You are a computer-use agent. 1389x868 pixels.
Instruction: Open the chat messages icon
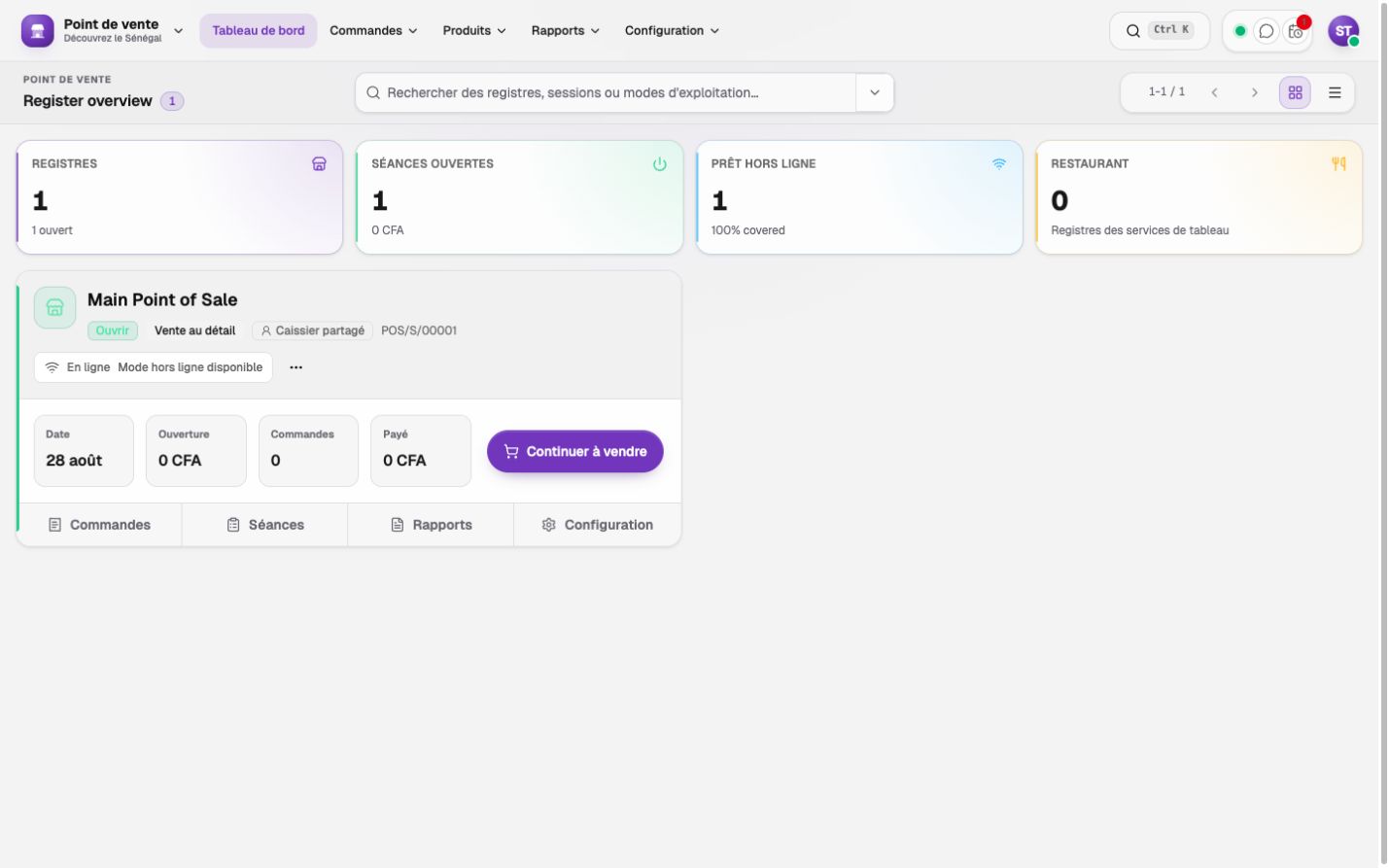click(1267, 31)
